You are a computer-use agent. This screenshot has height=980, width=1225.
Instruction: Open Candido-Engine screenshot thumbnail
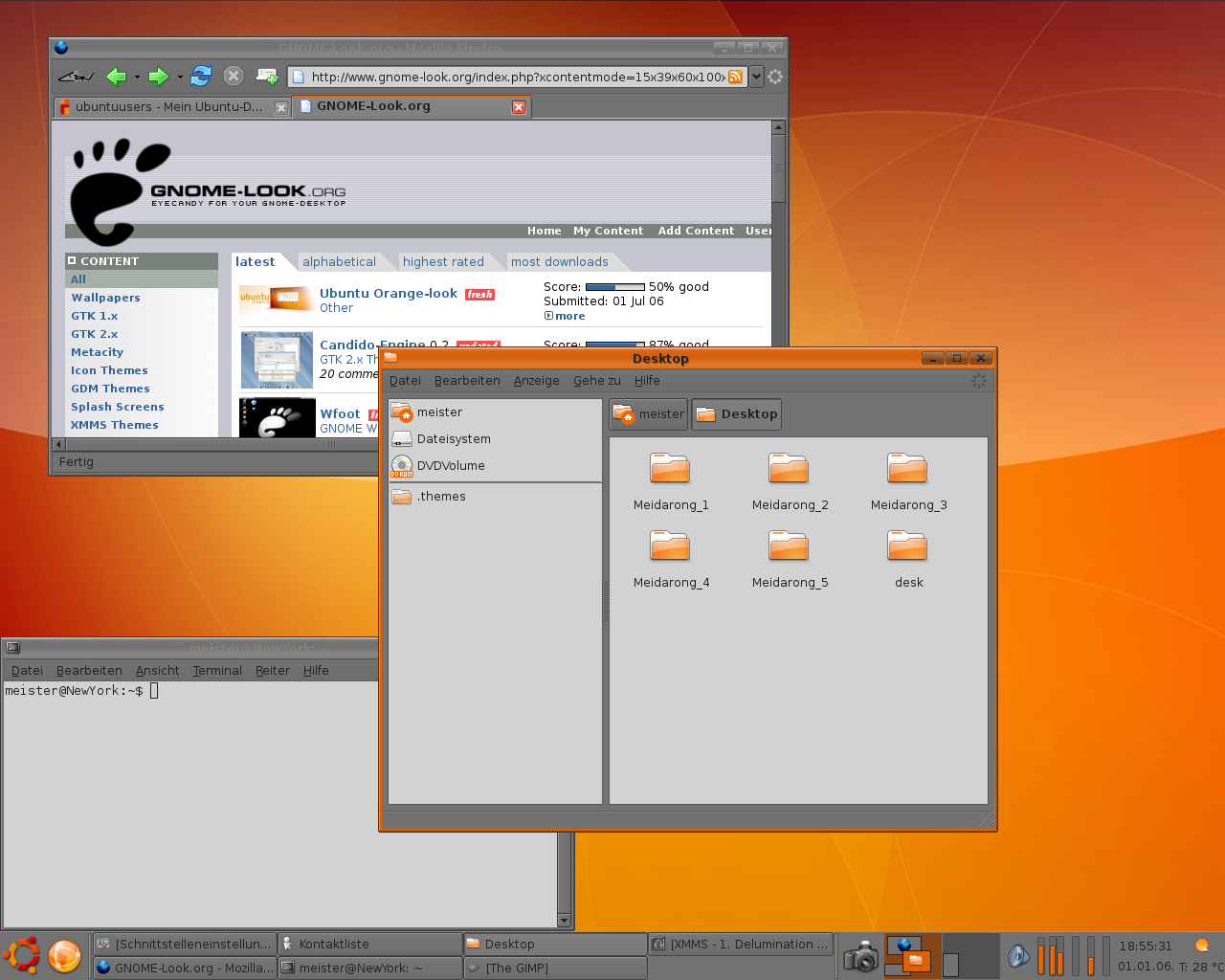click(x=277, y=360)
